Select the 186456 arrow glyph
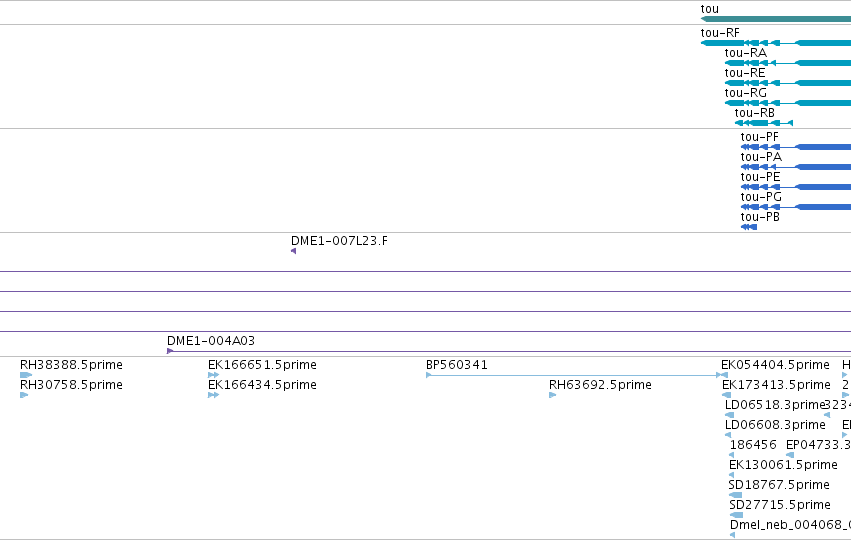This screenshot has height=540, width=851. [732, 455]
